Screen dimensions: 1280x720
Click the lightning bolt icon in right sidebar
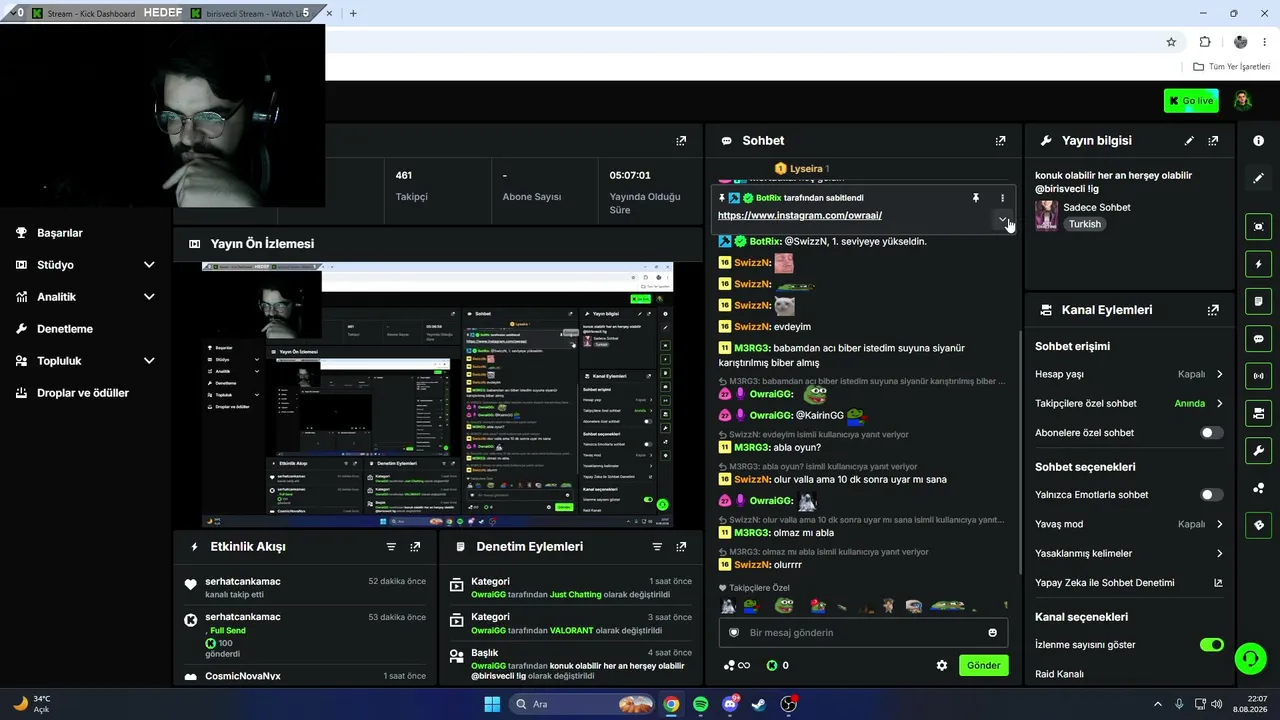pyautogui.click(x=1258, y=264)
